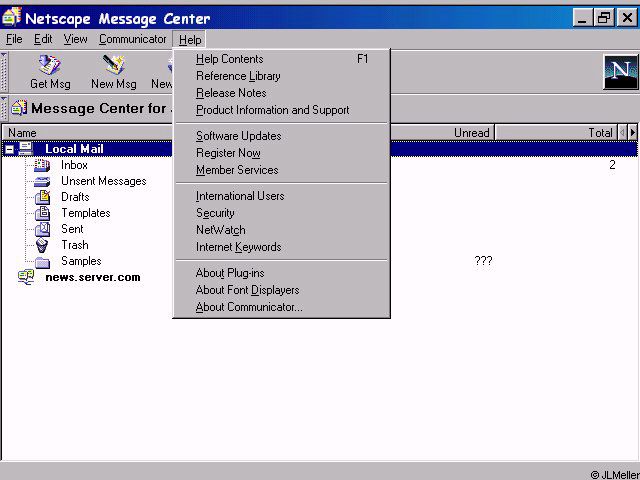Click the Sent folder icon

tap(42, 229)
